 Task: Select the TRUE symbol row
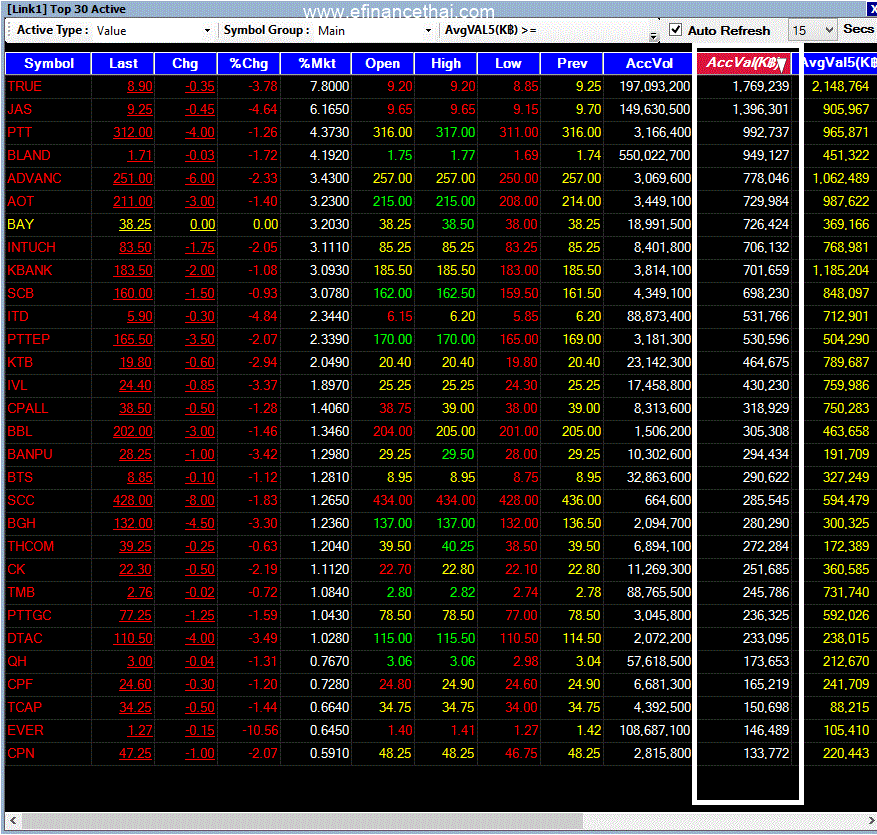pyautogui.click(x=25, y=86)
